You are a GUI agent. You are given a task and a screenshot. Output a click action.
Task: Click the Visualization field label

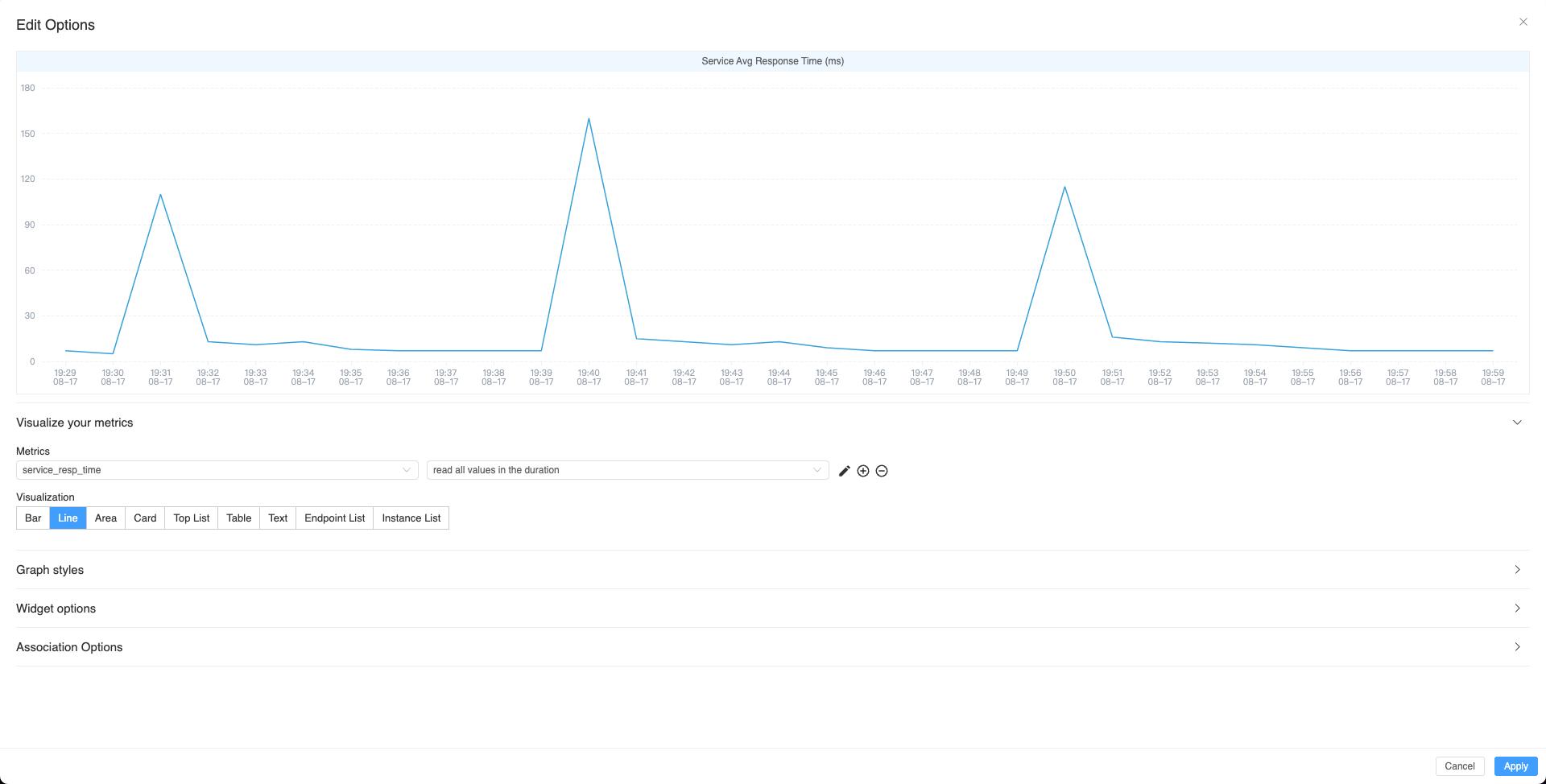(x=45, y=497)
